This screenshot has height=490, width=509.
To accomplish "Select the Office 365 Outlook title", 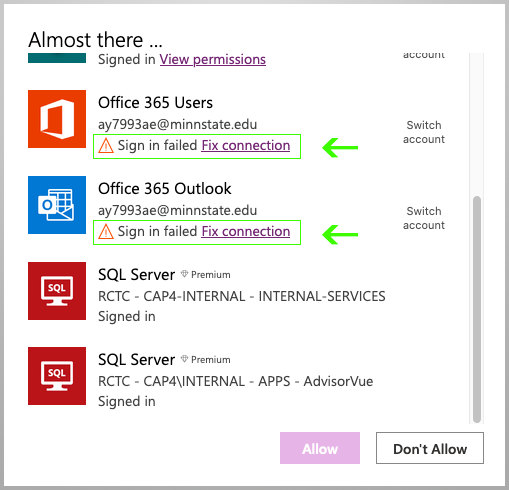I will pyautogui.click(x=165, y=189).
